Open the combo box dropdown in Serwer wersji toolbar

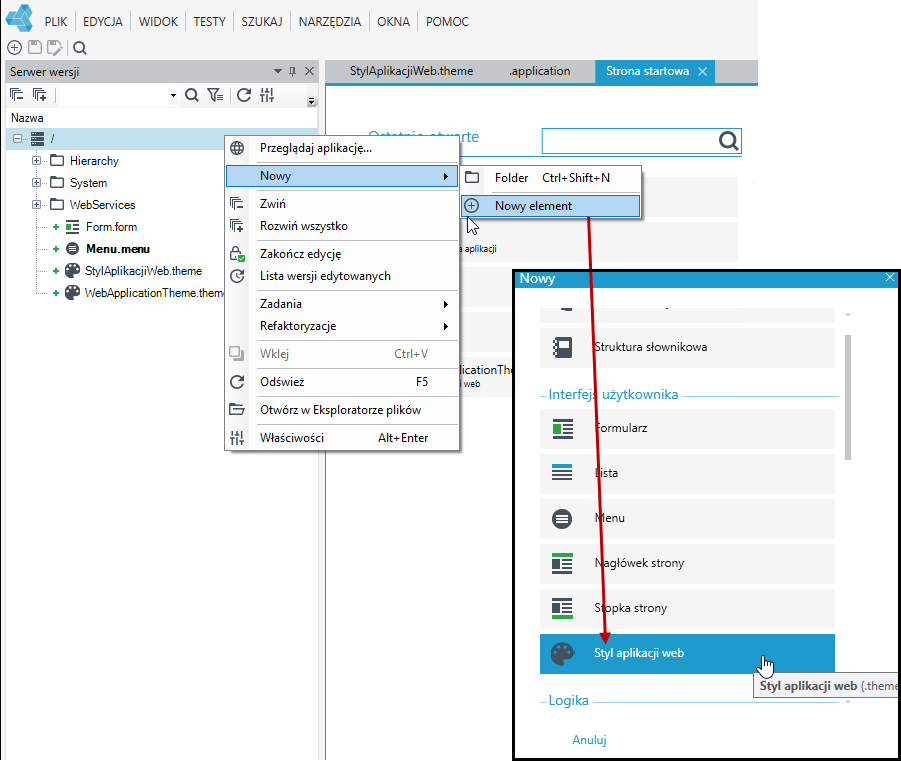pos(173,95)
